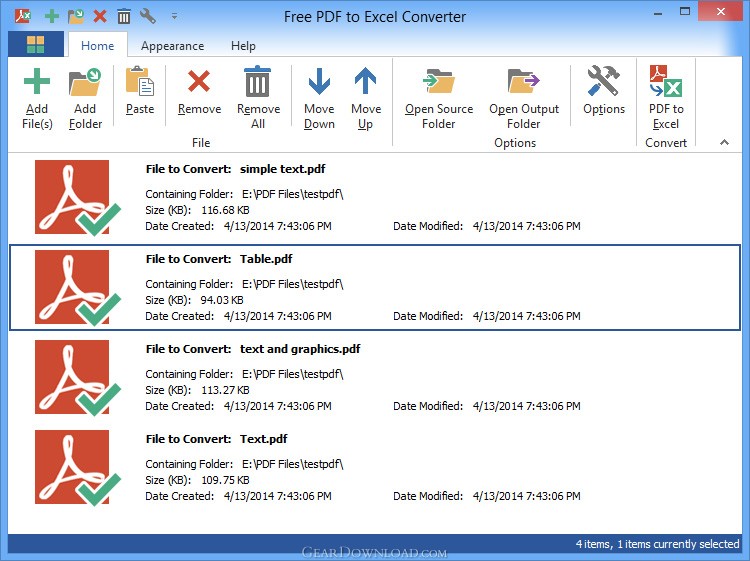The image size is (750, 561).
Task: Click the Add Folder ribbon button
Action: click(x=85, y=98)
